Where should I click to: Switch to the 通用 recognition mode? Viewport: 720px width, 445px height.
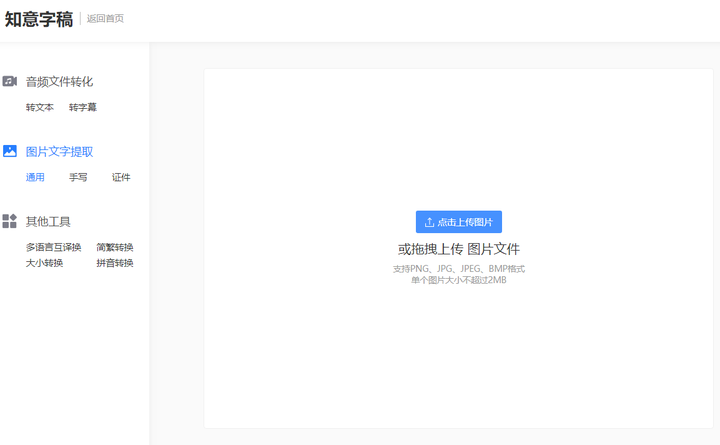35,177
